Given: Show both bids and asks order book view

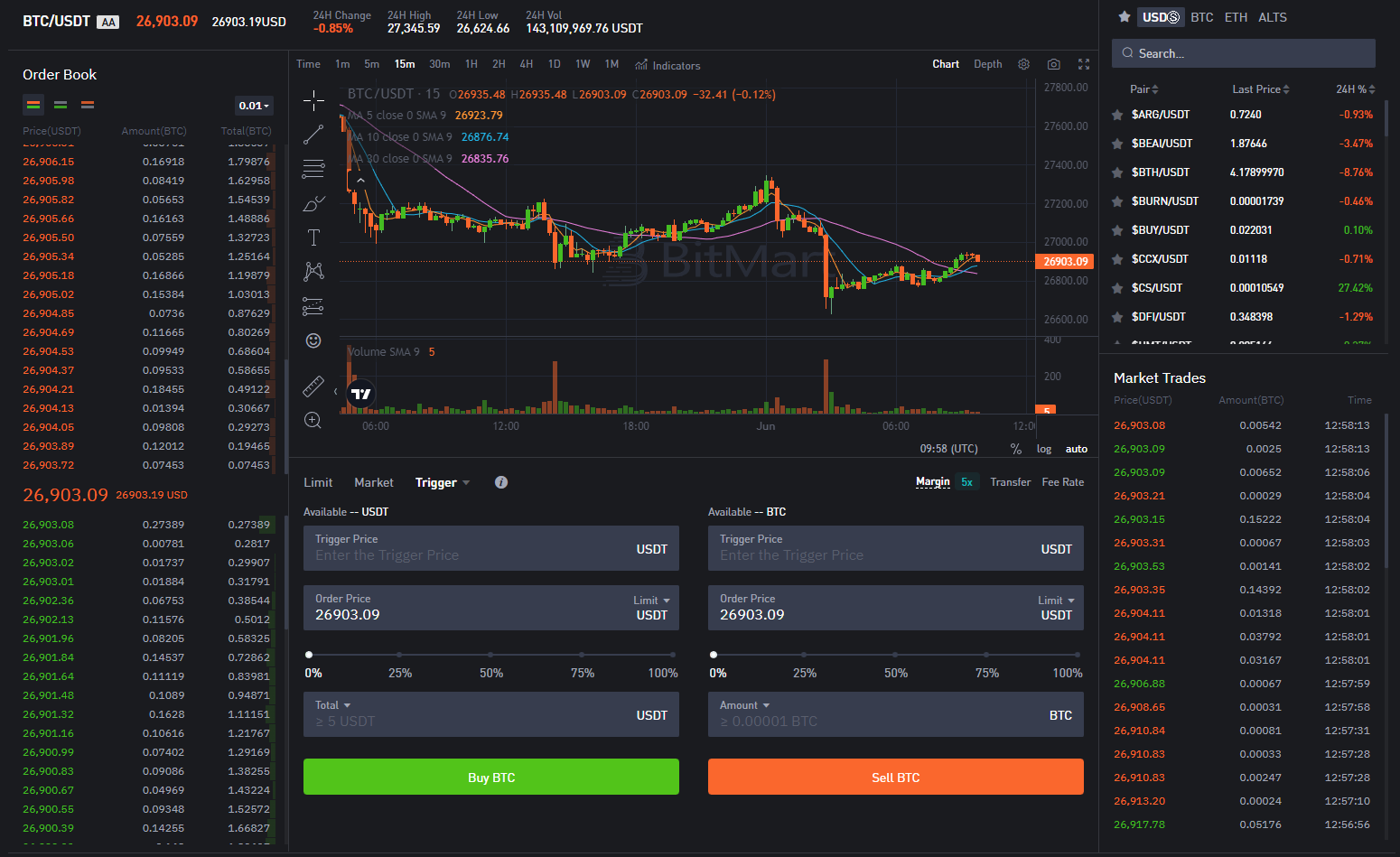Looking at the screenshot, I should tap(33, 105).
